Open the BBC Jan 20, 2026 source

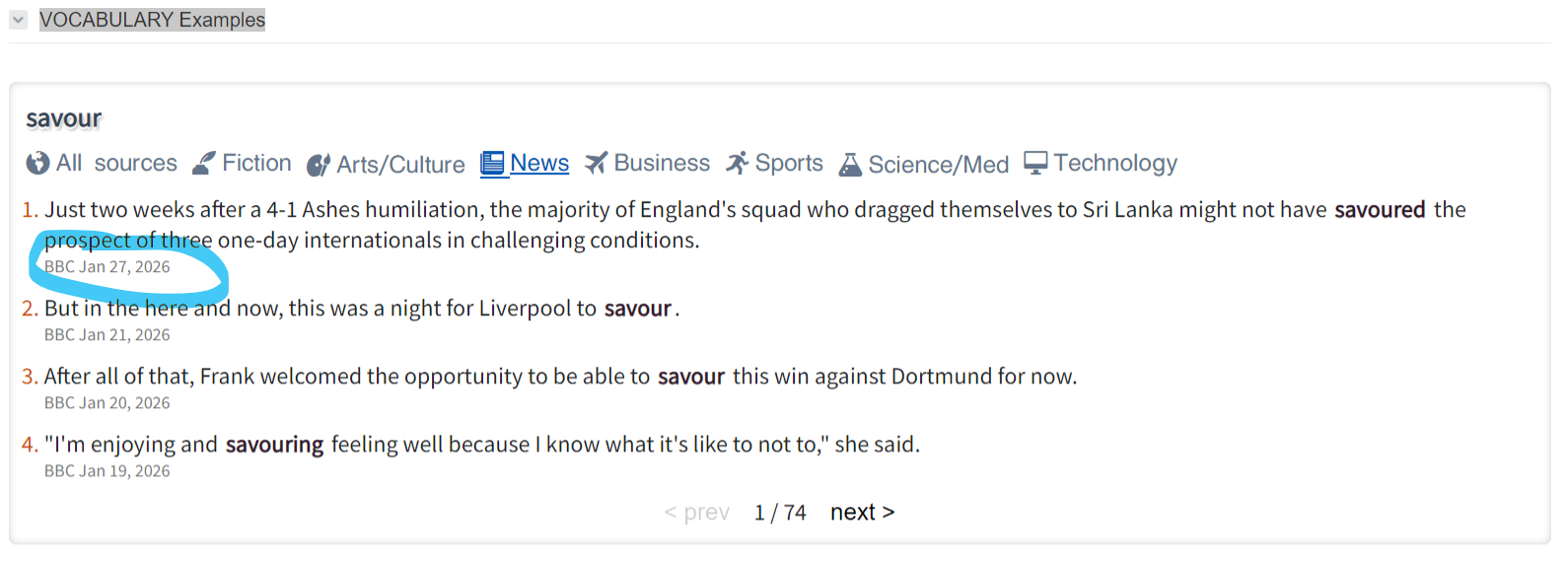[107, 403]
